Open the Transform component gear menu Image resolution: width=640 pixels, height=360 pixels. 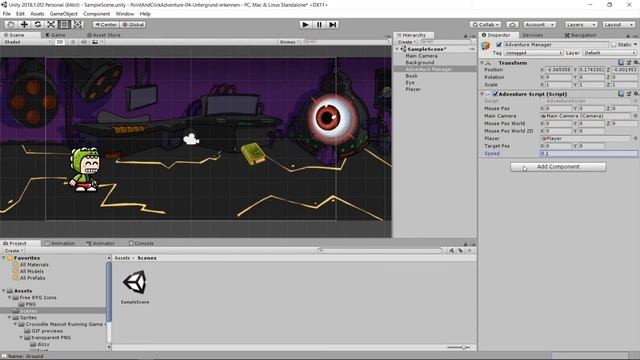pos(636,62)
